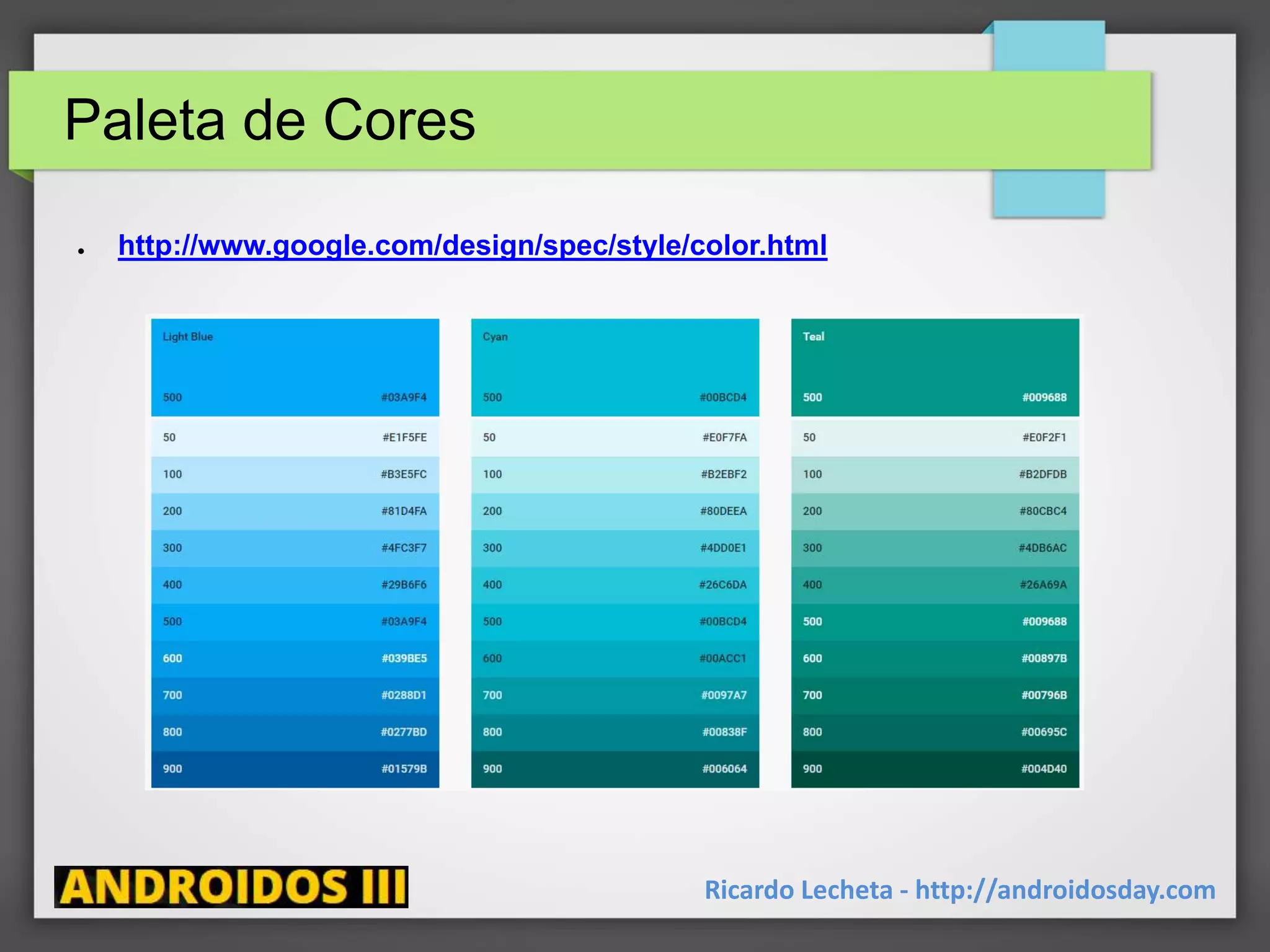Pick Light Blue 300 swatch #4FC3F7
The image size is (1270, 952).
[x=295, y=549]
